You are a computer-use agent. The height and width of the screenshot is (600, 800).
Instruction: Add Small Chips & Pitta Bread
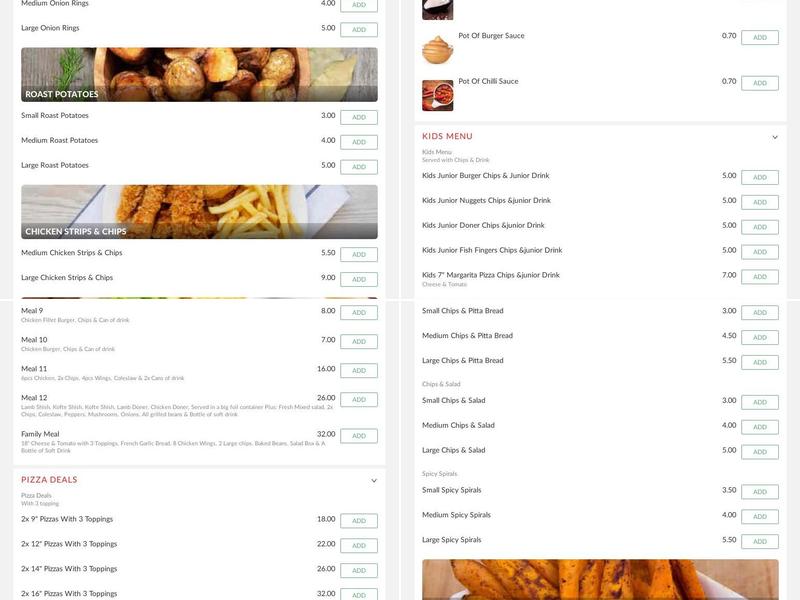click(761, 311)
